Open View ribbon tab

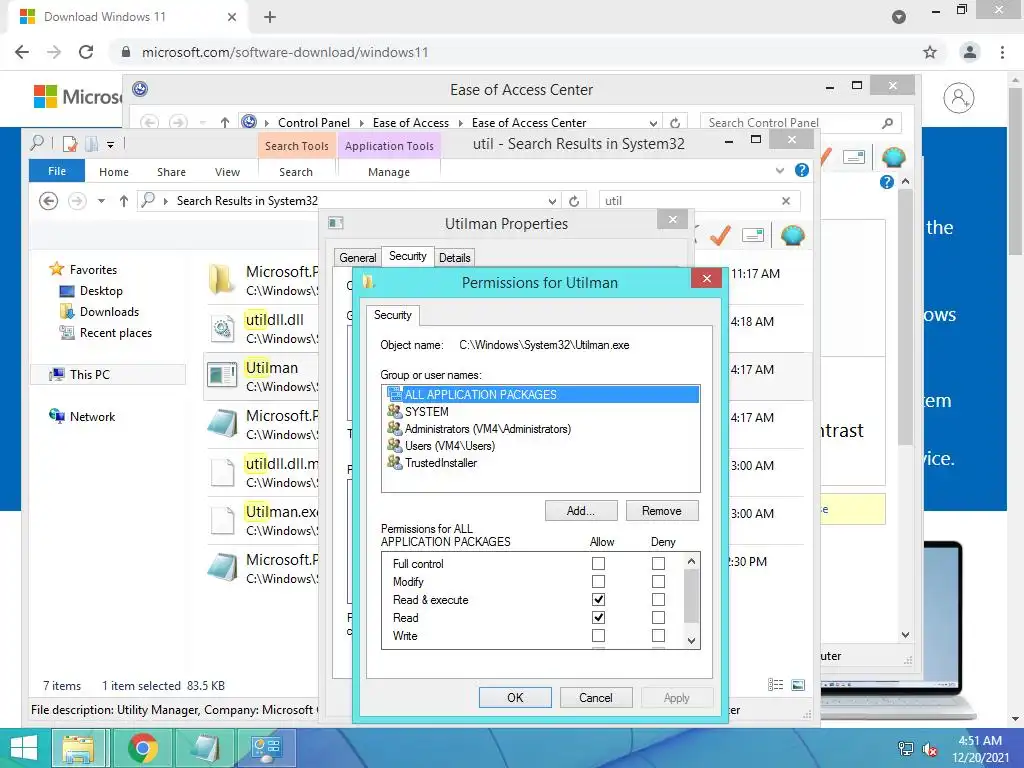click(227, 172)
